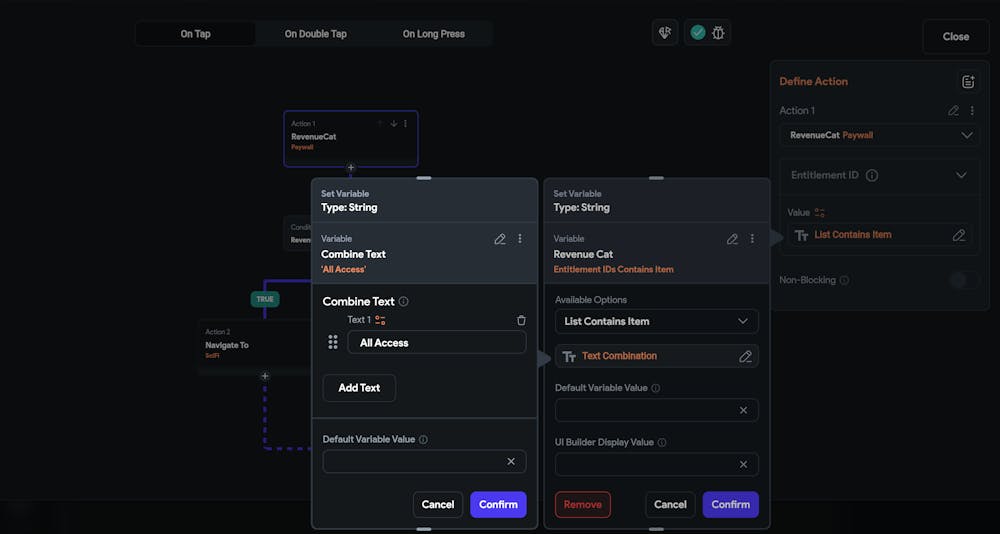Delete Text 1 with the trash icon
Screen dimensions: 1000x534
coord(521,320)
